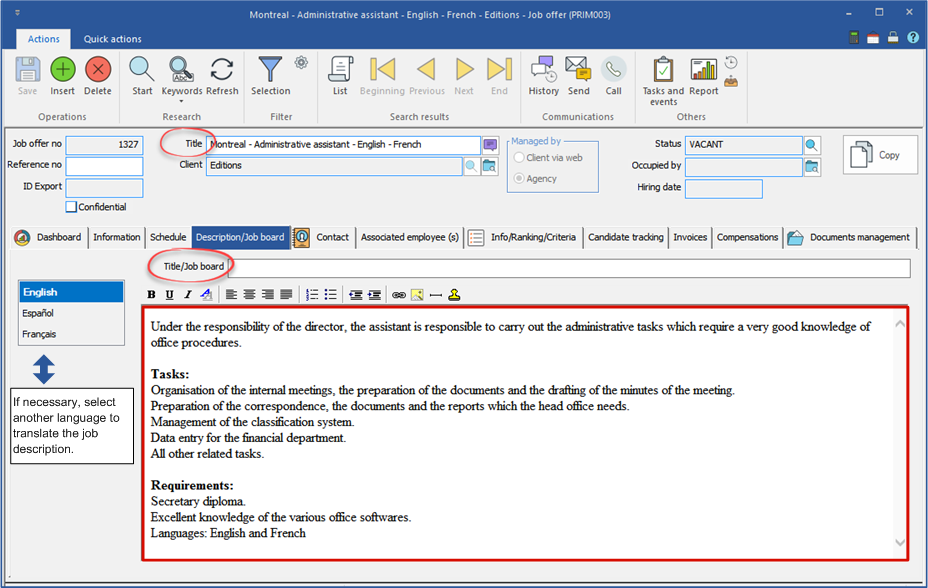
Task: Switch to the Quick actions tab
Action: tap(112, 39)
